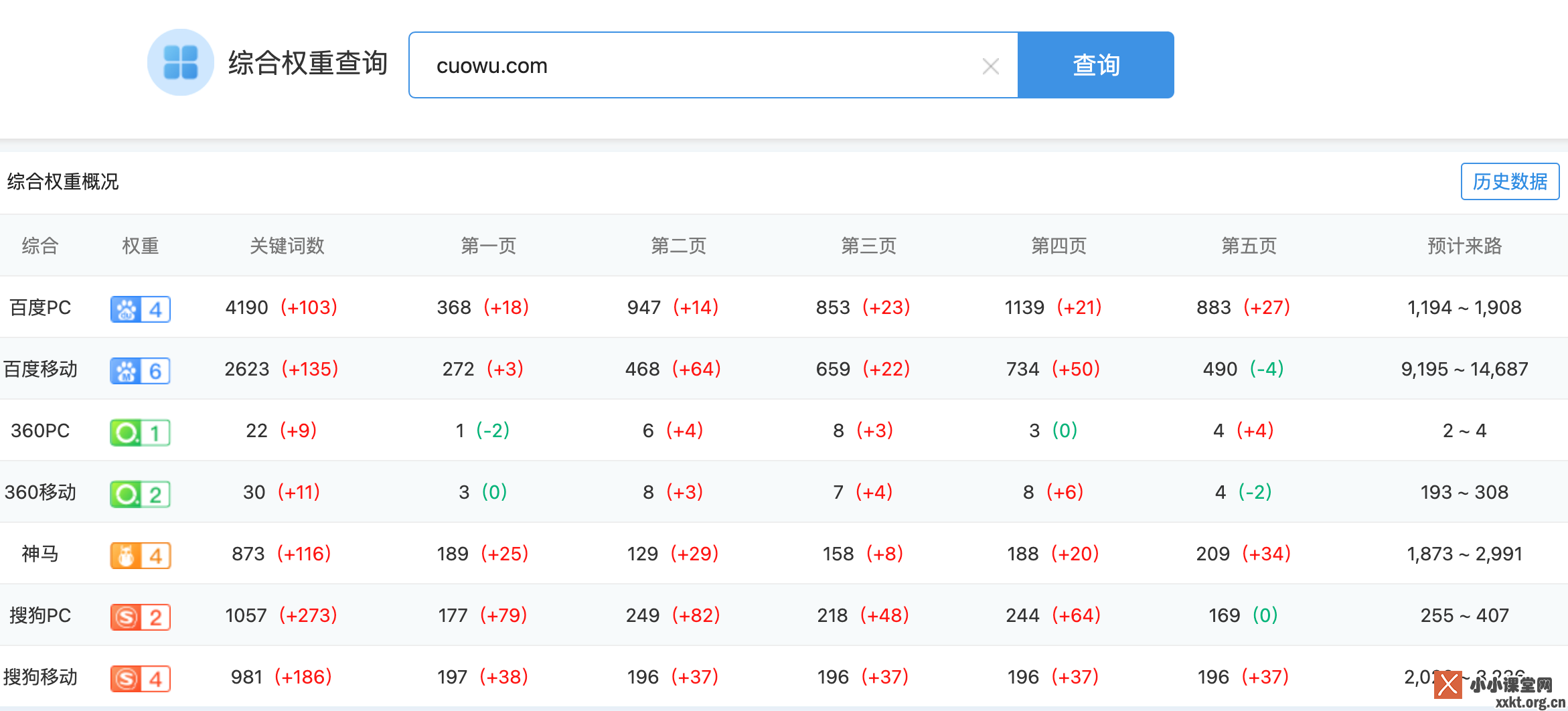Click 神马 estimated traffic 1,873 ~ 2,991
The width and height of the screenshot is (1568, 711).
[1465, 554]
